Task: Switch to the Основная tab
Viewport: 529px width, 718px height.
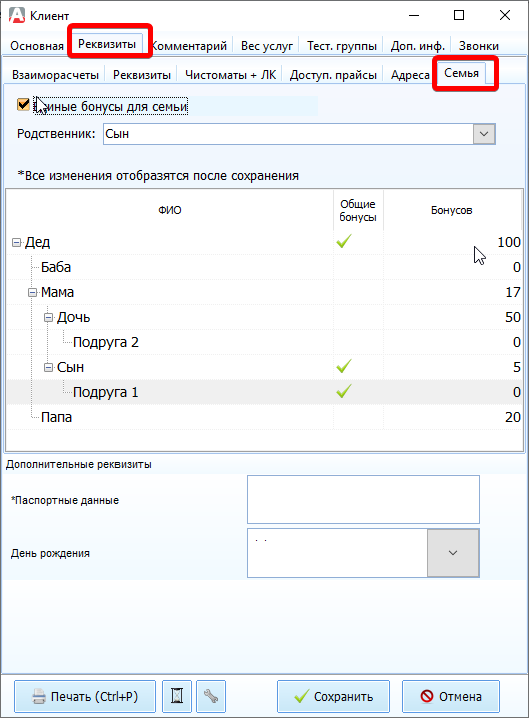Action: [37, 46]
